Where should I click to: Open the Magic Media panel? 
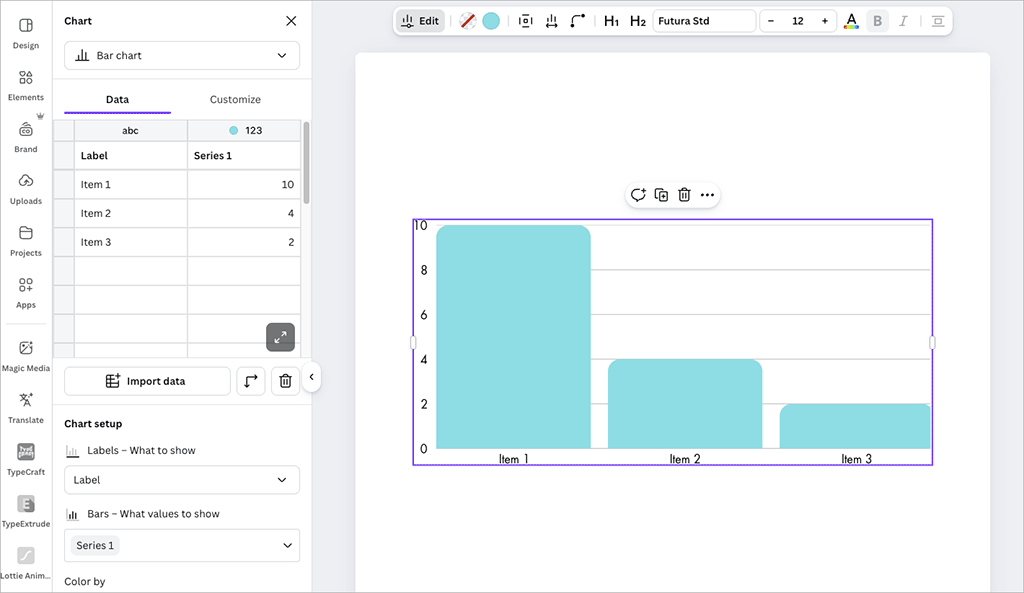(26, 355)
